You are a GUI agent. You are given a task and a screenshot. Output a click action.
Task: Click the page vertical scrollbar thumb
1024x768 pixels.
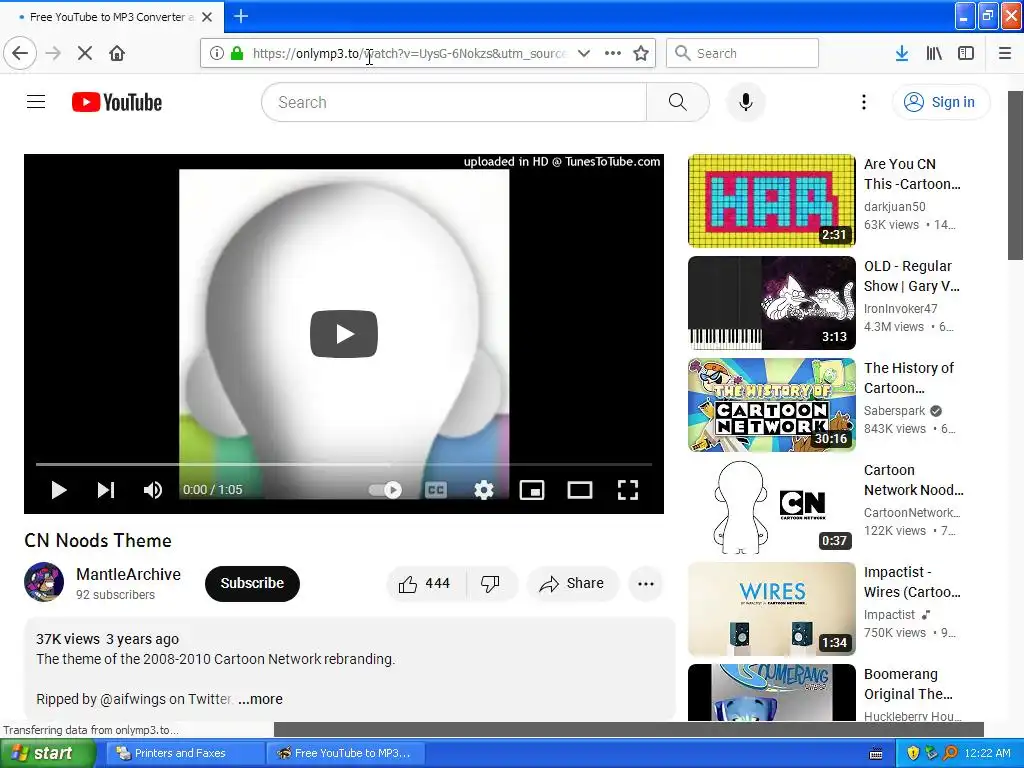coord(1016,175)
